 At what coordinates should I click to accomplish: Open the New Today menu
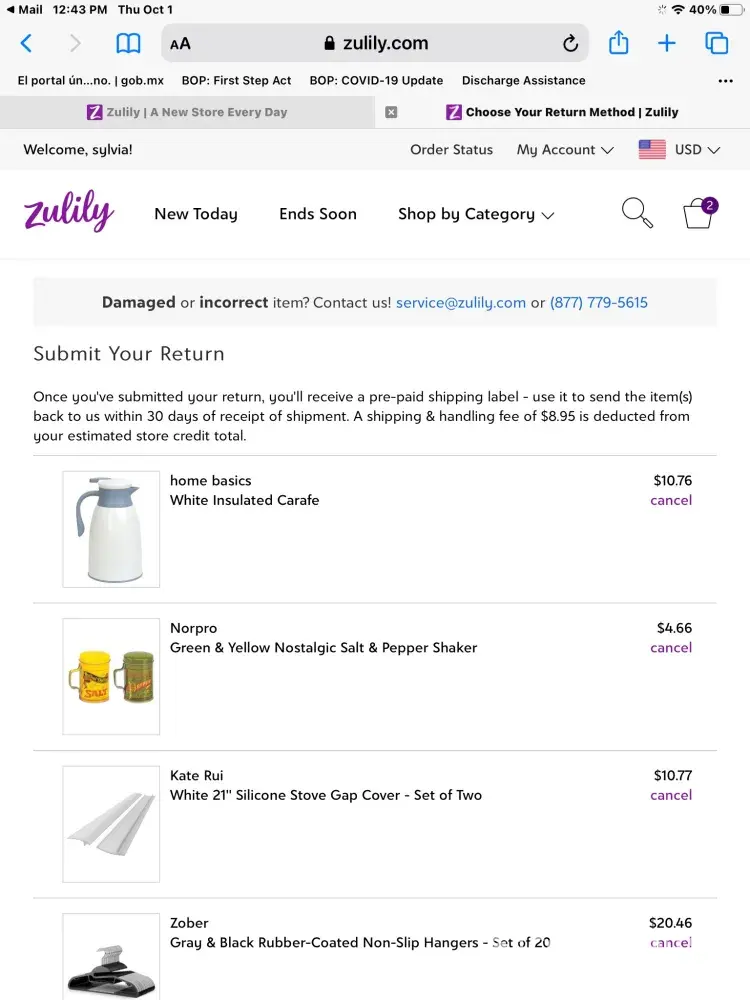[x=196, y=214]
